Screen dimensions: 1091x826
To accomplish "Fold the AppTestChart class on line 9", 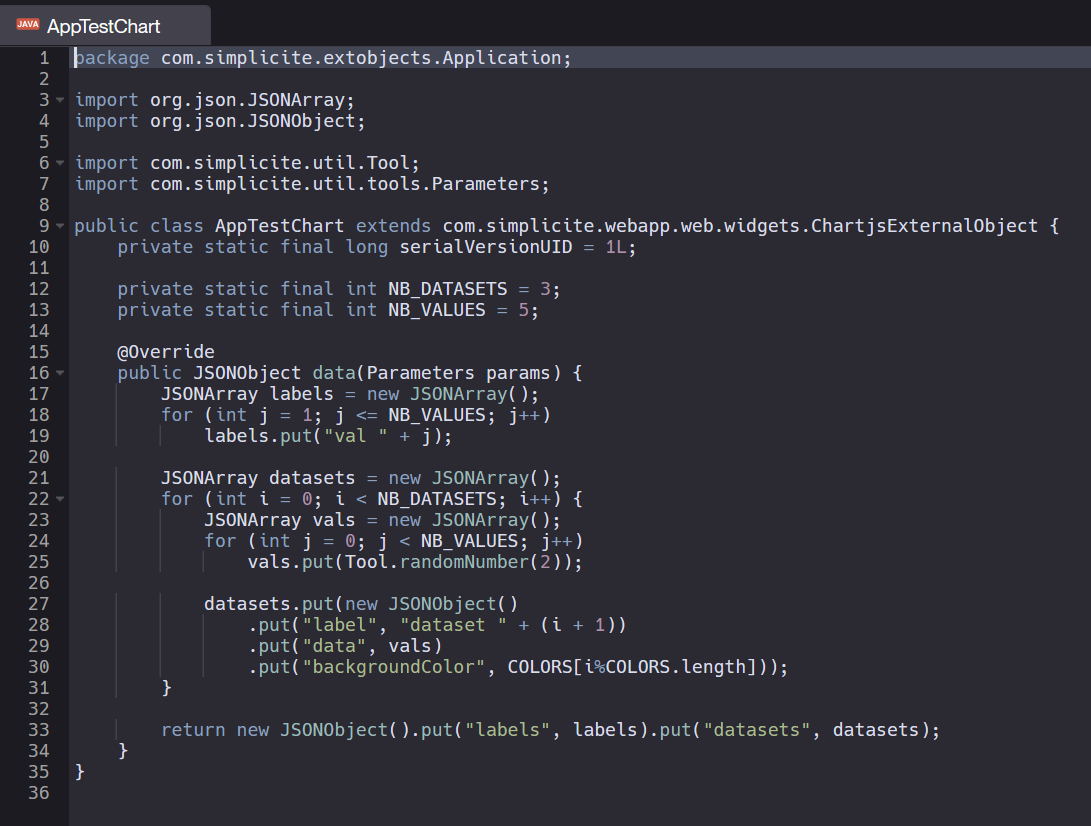I will pos(61,226).
